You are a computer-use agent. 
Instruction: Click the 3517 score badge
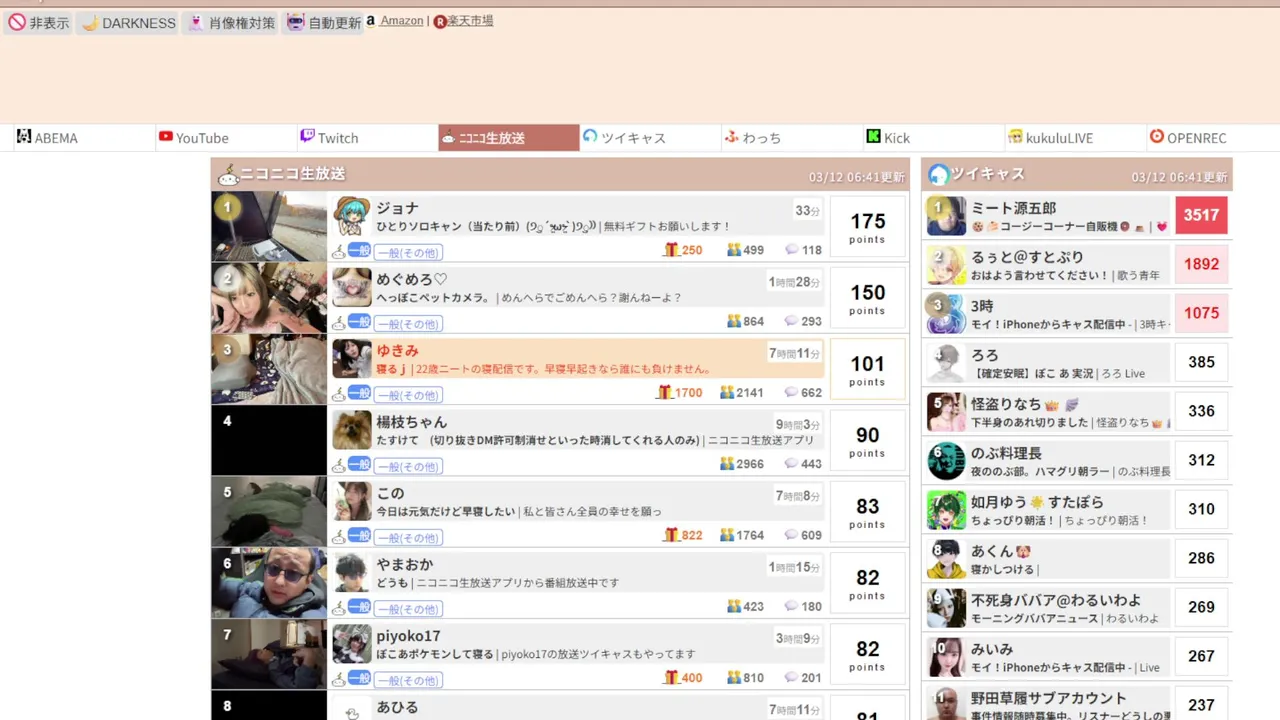coord(1201,215)
